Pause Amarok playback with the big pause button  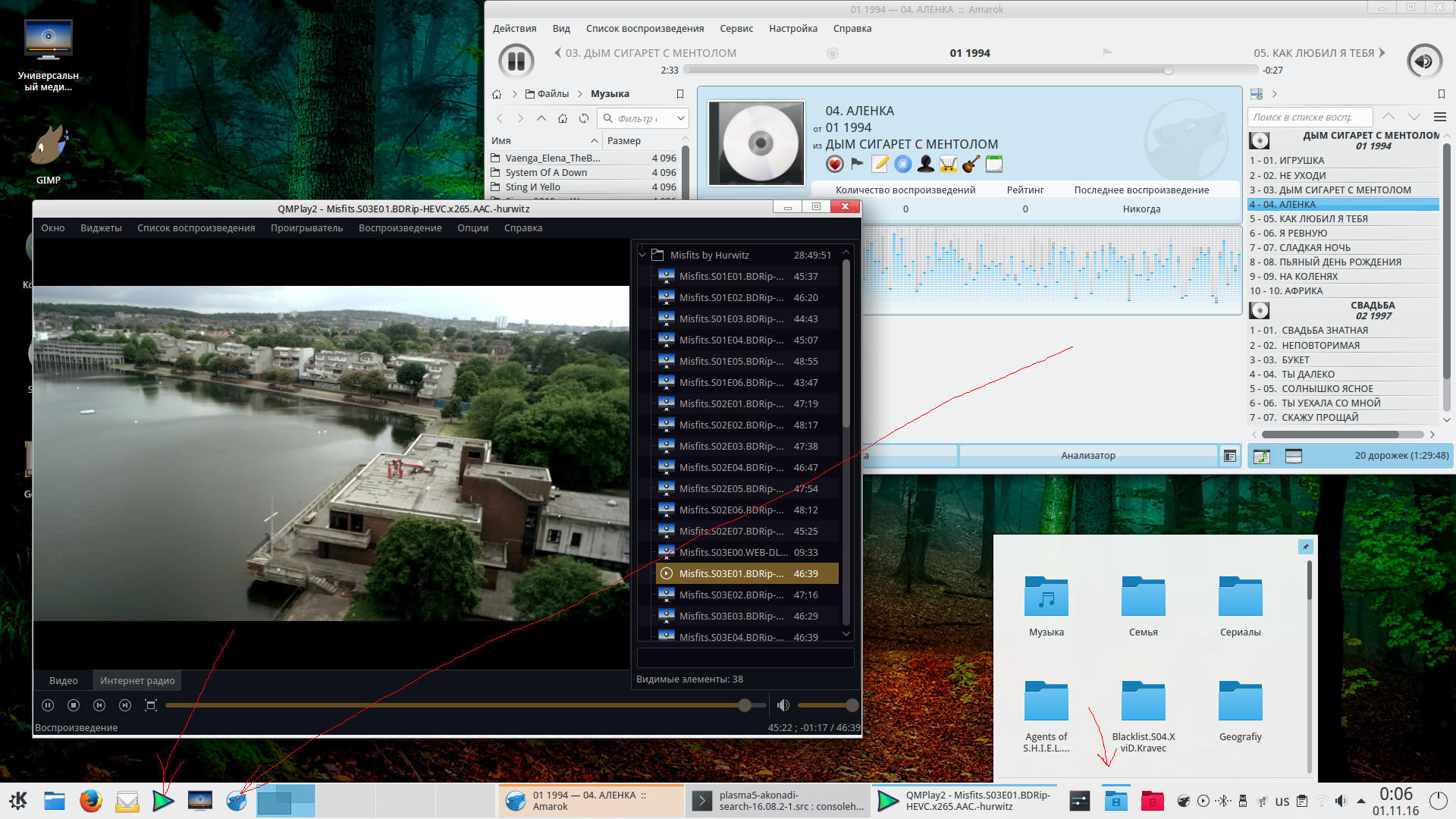click(x=516, y=61)
